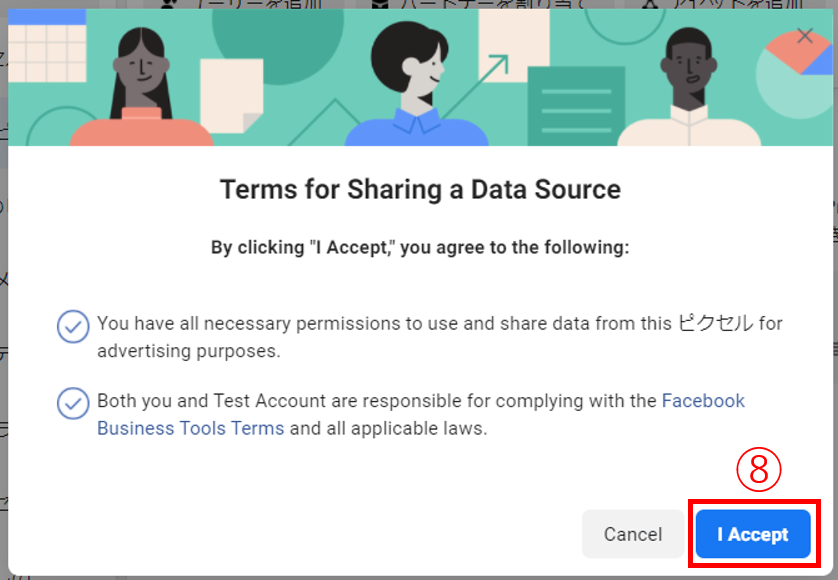Click the "advertising purposes" text line
The image size is (838, 580).
pyautogui.click(x=189, y=352)
